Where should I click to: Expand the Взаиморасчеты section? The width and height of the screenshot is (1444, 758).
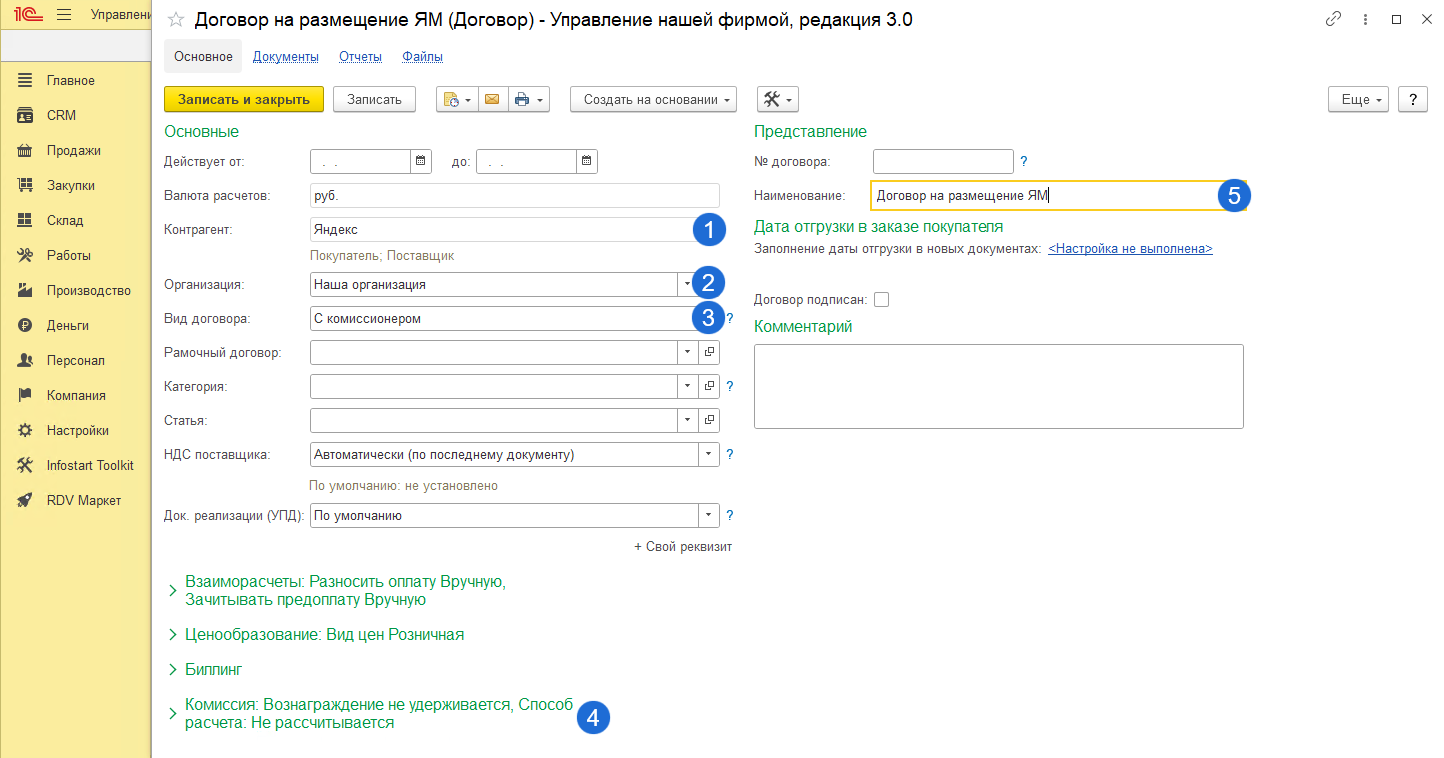(172, 591)
